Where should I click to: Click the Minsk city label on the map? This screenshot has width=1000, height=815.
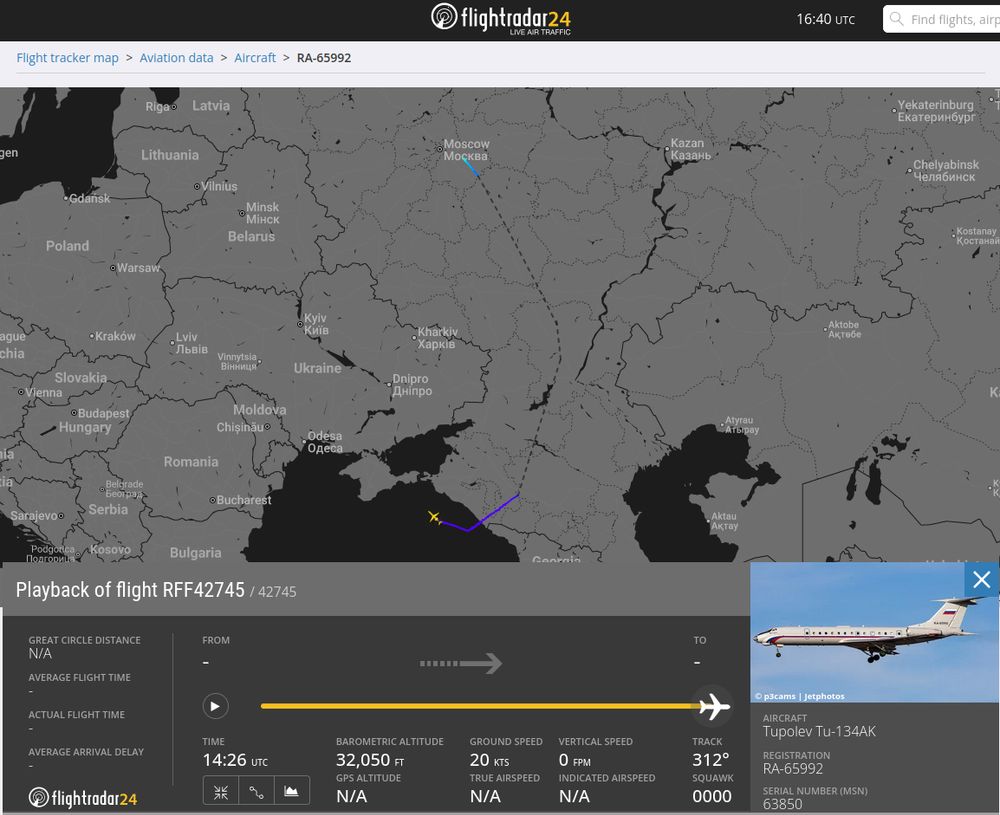coord(262,213)
